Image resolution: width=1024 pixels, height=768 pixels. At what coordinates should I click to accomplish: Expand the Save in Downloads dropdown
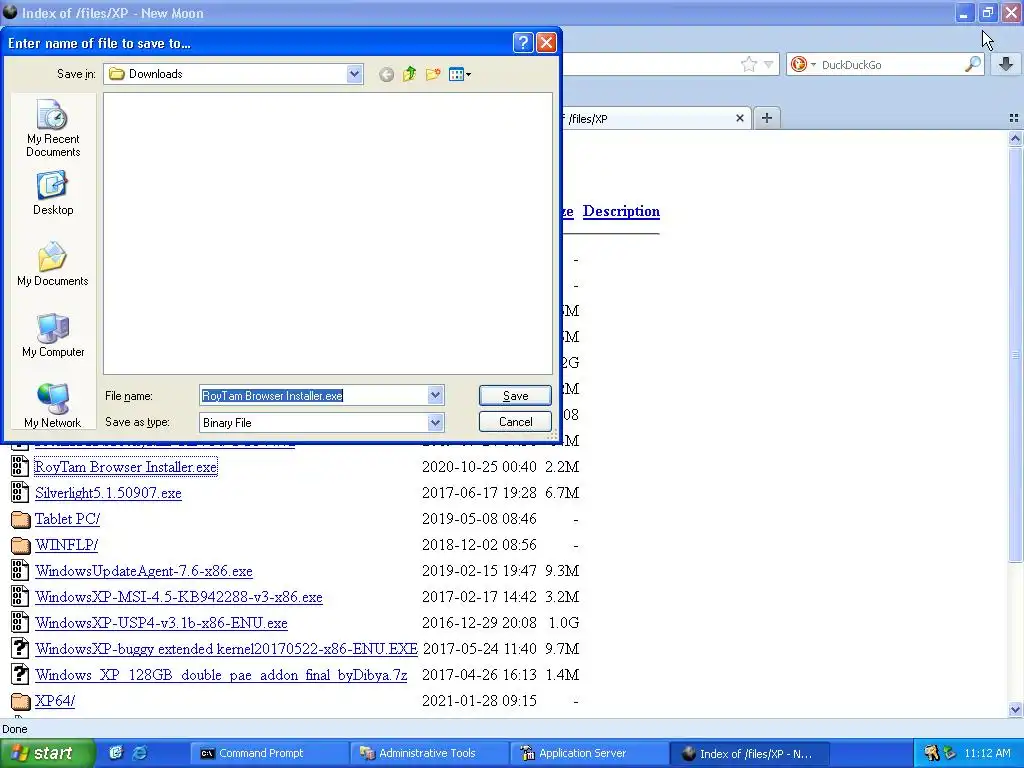pyautogui.click(x=354, y=74)
